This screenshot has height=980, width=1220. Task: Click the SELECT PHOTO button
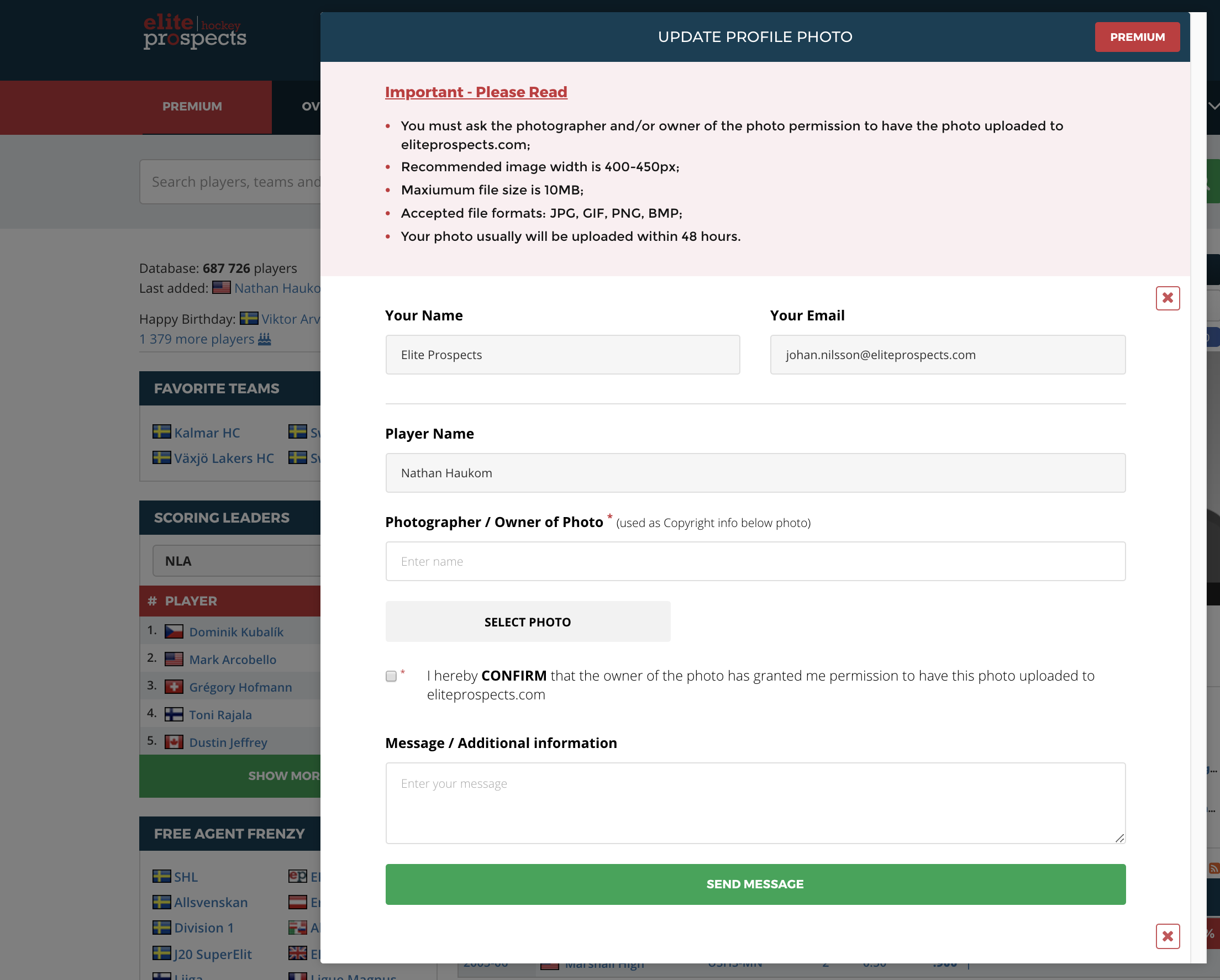pos(527,622)
